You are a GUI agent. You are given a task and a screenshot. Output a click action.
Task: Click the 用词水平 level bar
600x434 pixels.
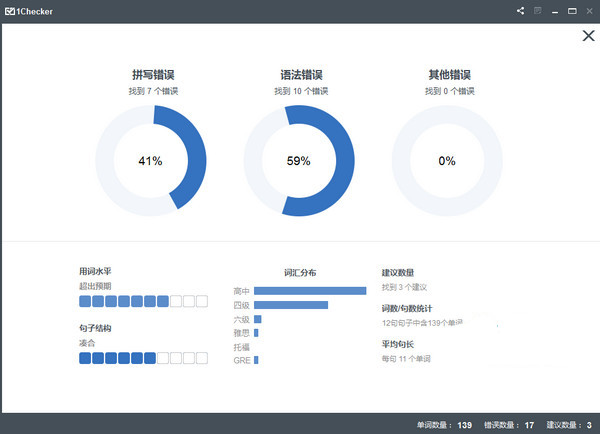pos(143,301)
